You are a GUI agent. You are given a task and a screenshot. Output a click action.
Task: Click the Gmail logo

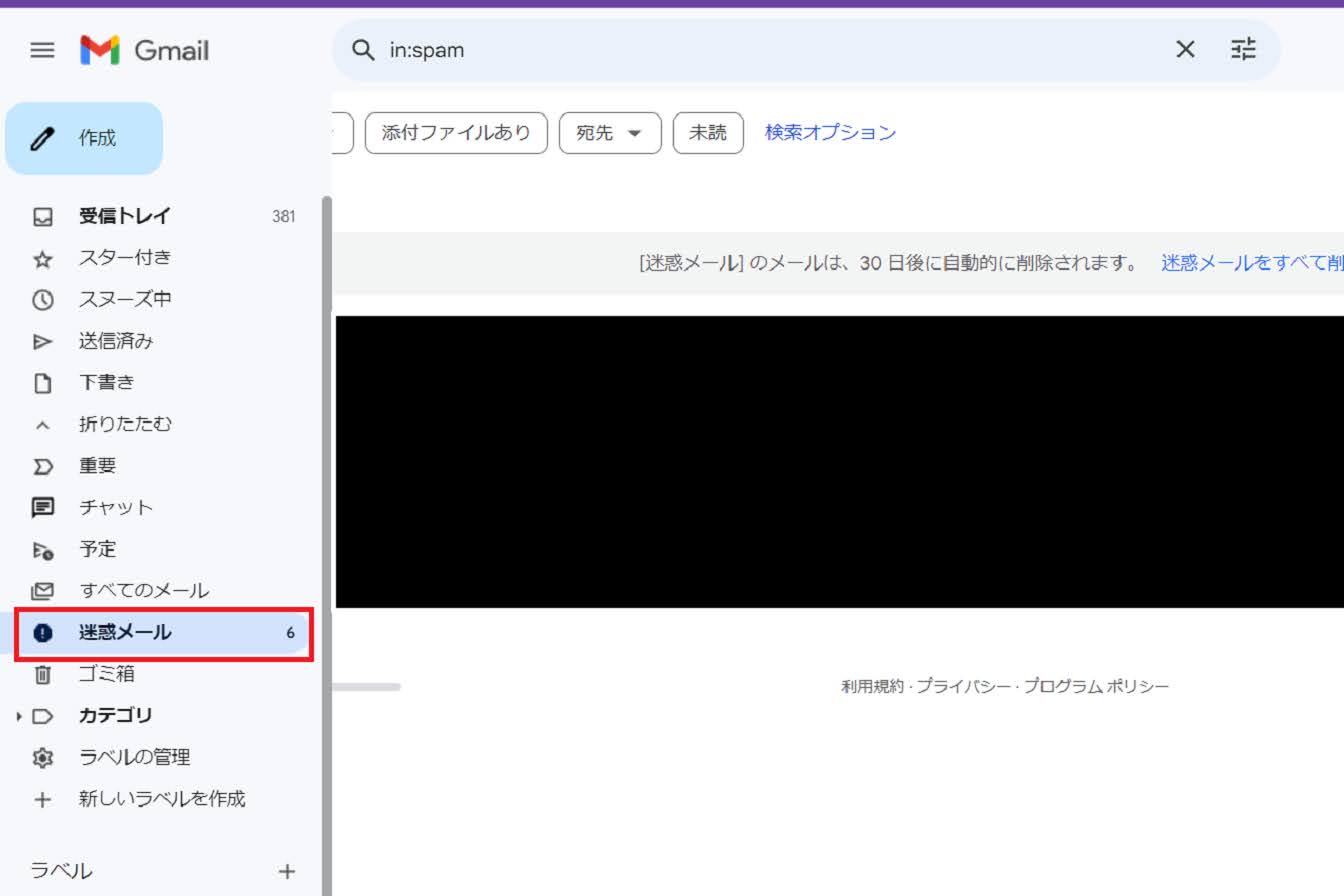tap(145, 50)
